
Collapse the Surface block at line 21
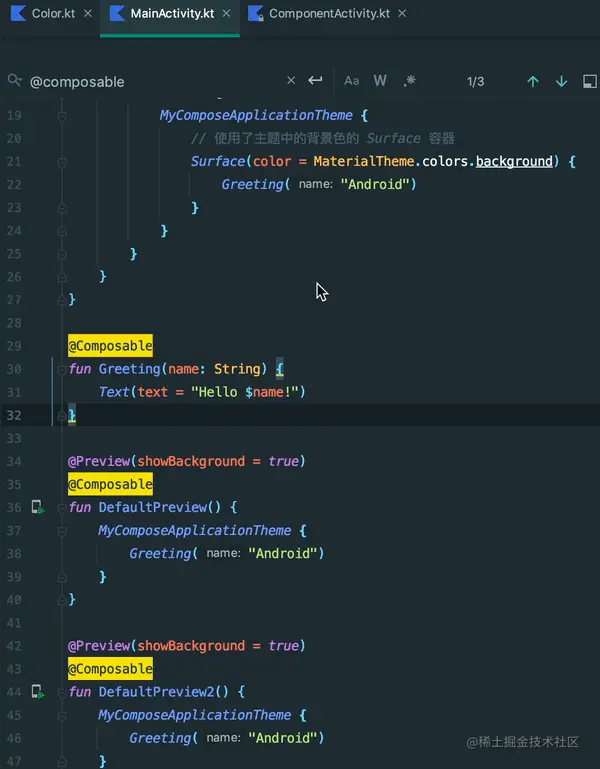(62, 162)
